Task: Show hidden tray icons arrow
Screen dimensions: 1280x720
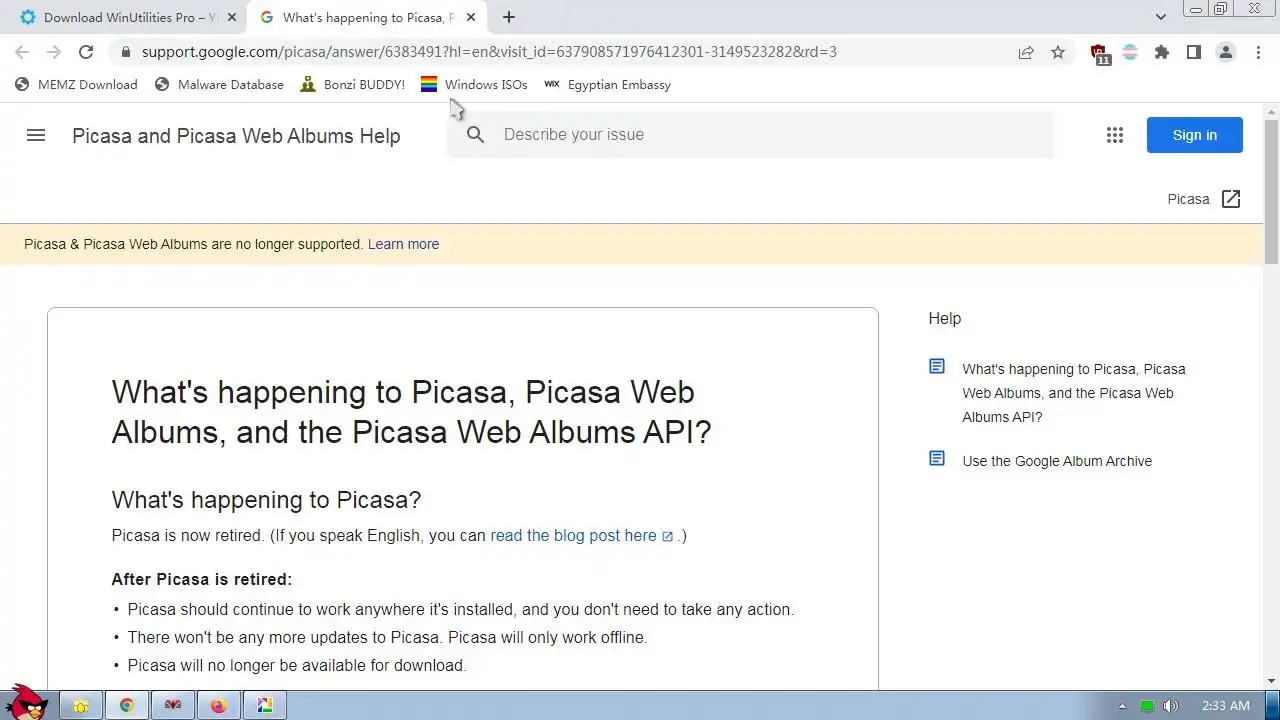Action: (x=1122, y=706)
